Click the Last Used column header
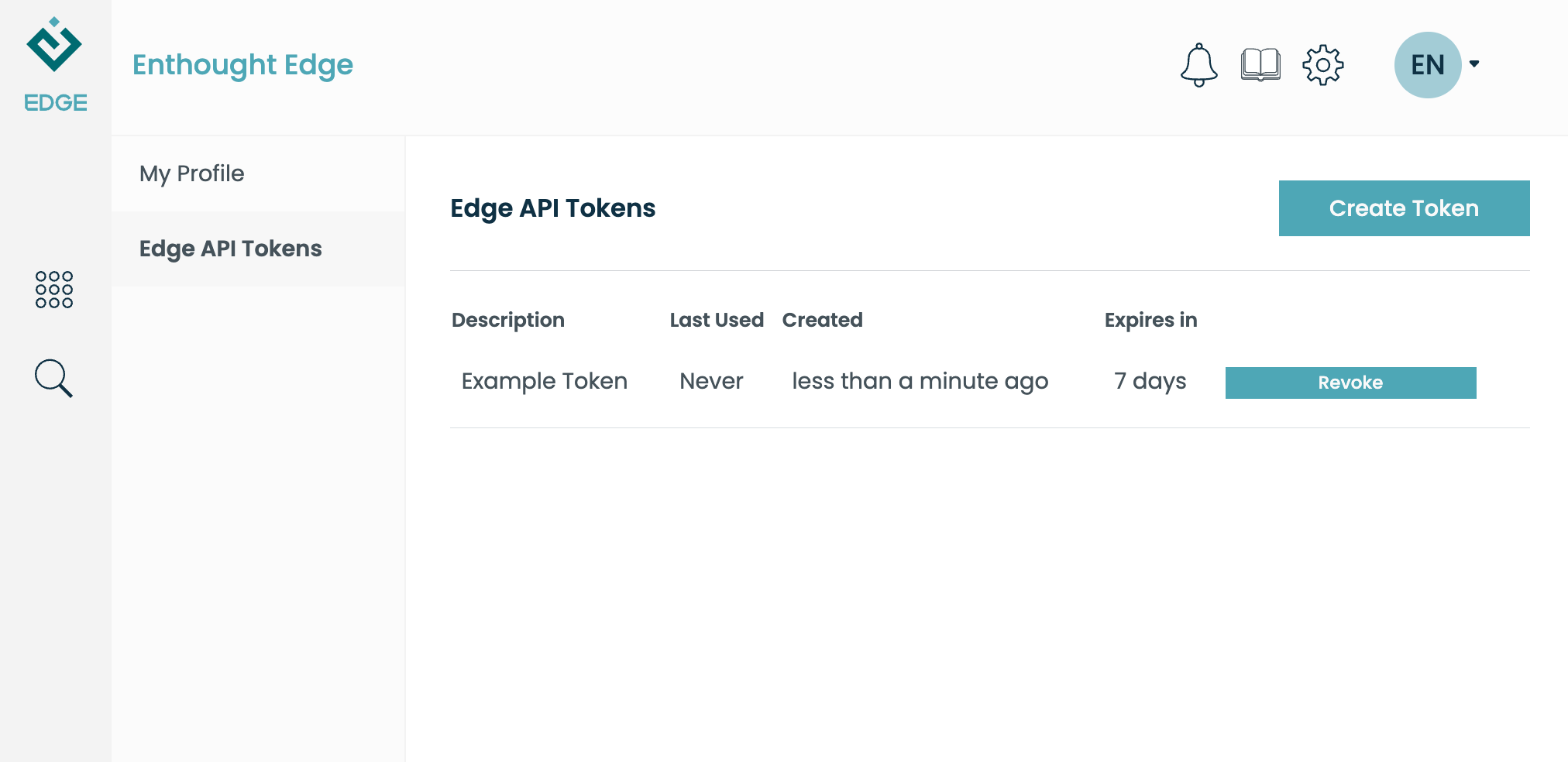The width and height of the screenshot is (1568, 762). click(x=717, y=320)
